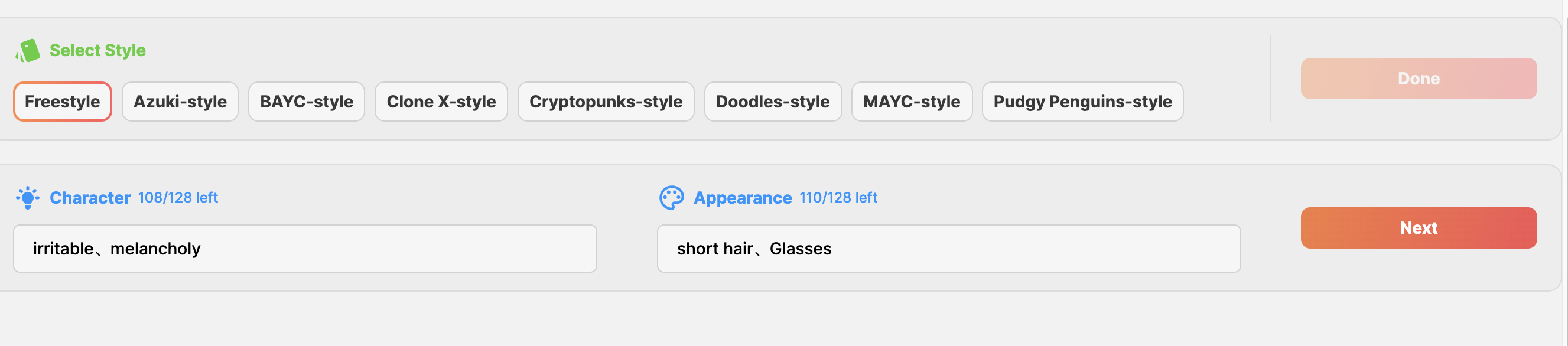
Task: Pick the BAYC-style option
Action: (x=306, y=102)
